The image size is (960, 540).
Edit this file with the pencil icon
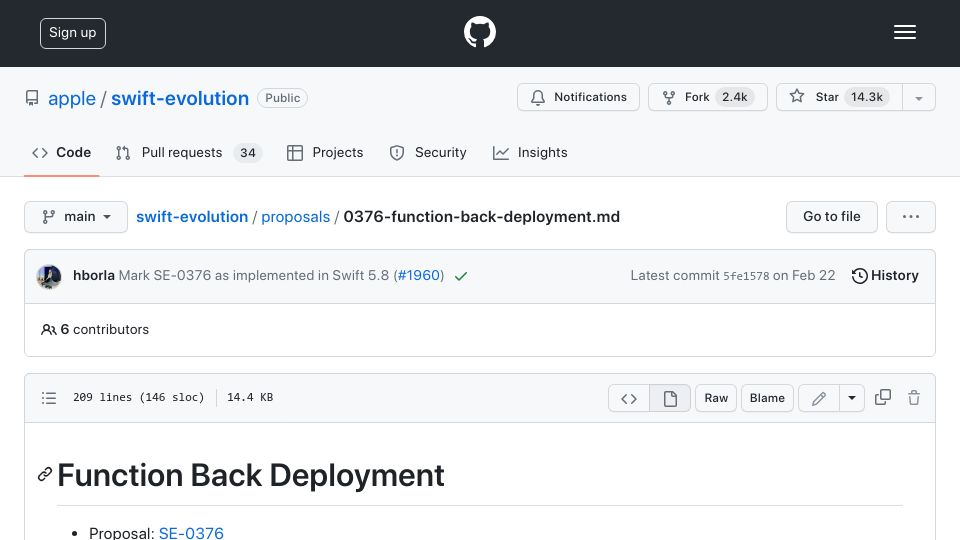[x=819, y=399]
